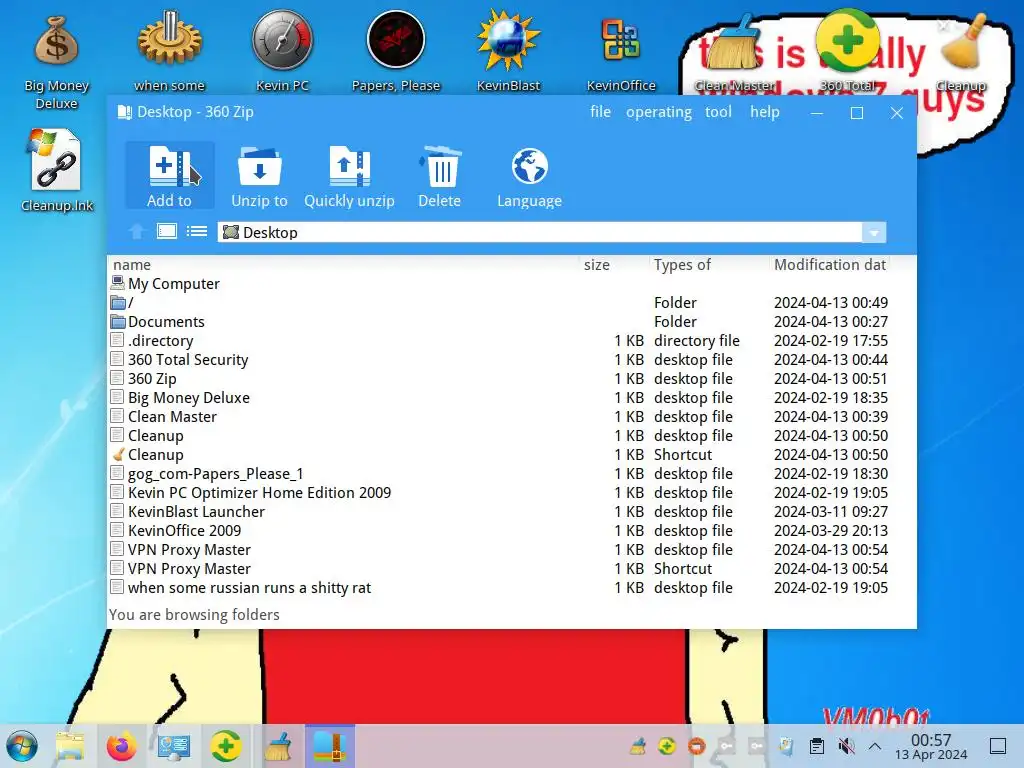Screen dimensions: 1024x768
Task: Open the operating menu
Action: coord(658,112)
